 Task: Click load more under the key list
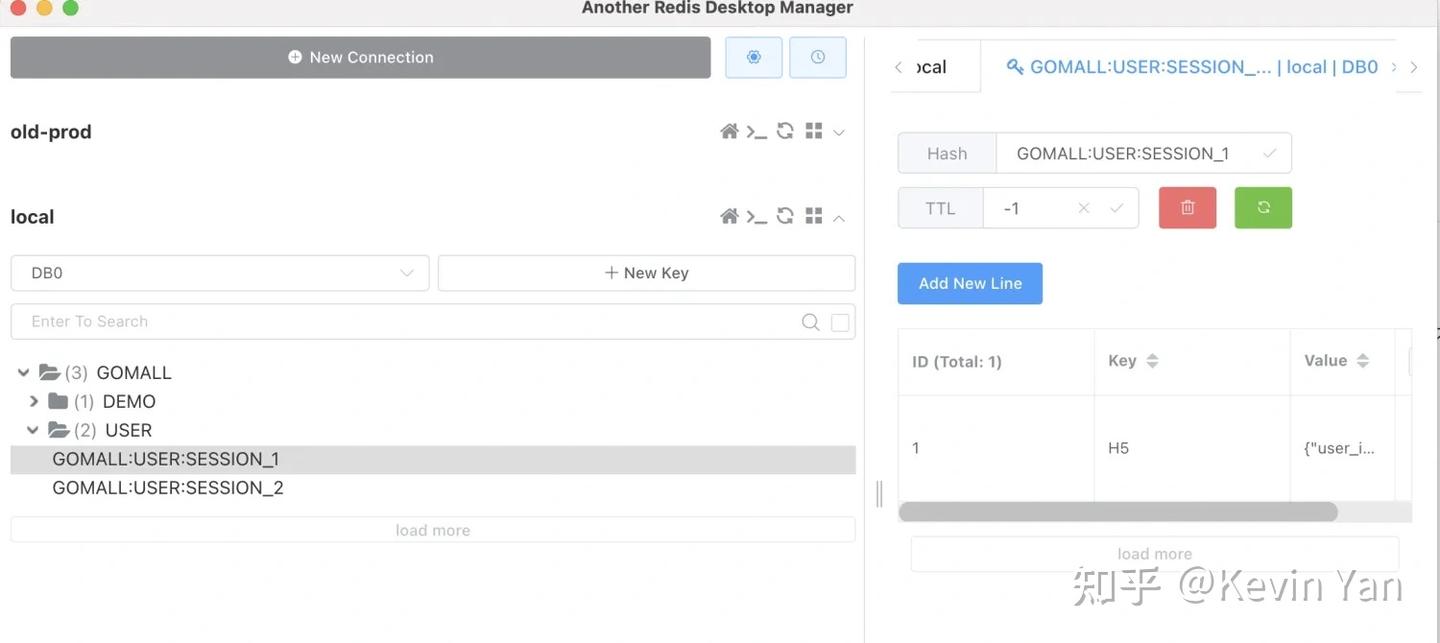pos(432,529)
